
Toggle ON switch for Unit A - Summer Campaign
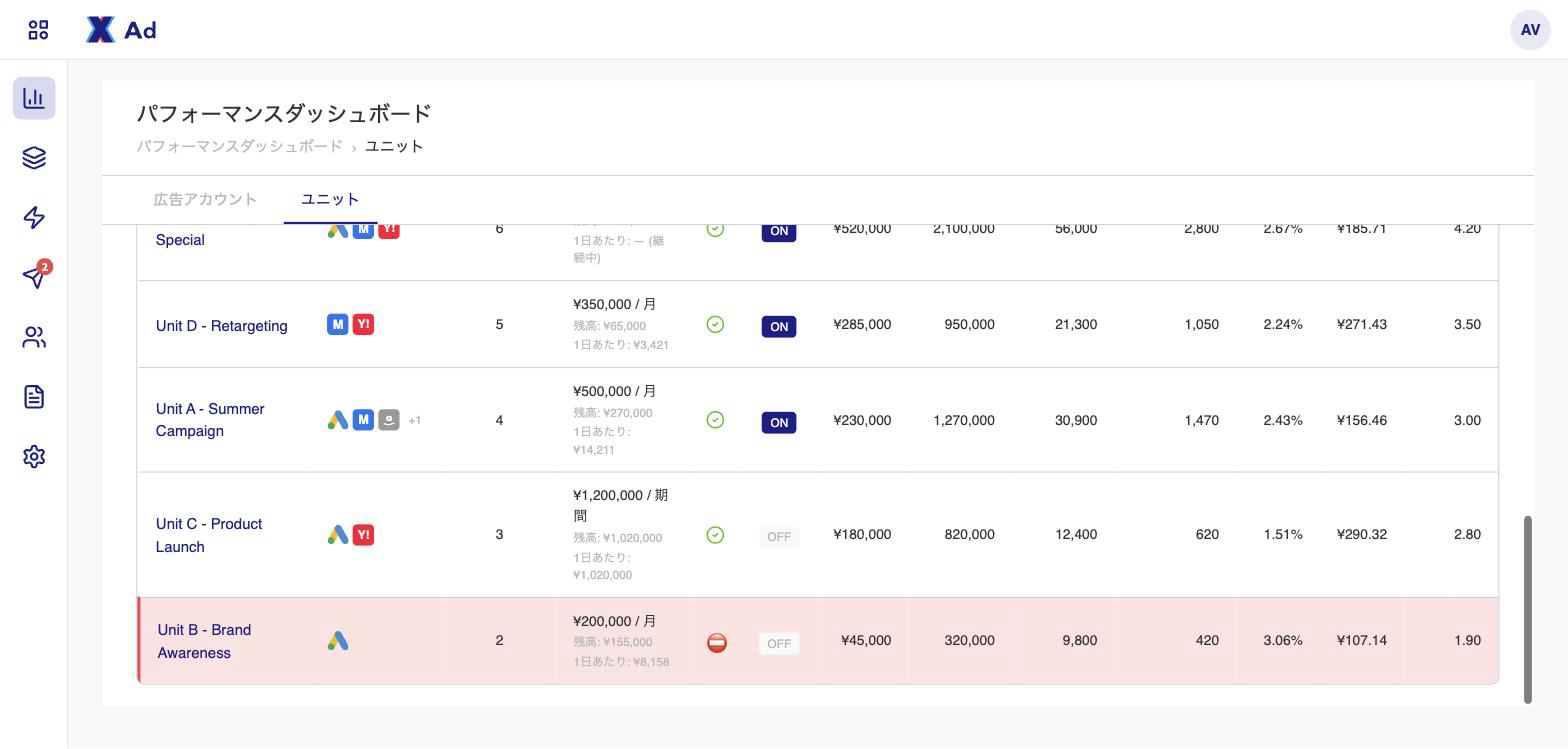click(779, 422)
